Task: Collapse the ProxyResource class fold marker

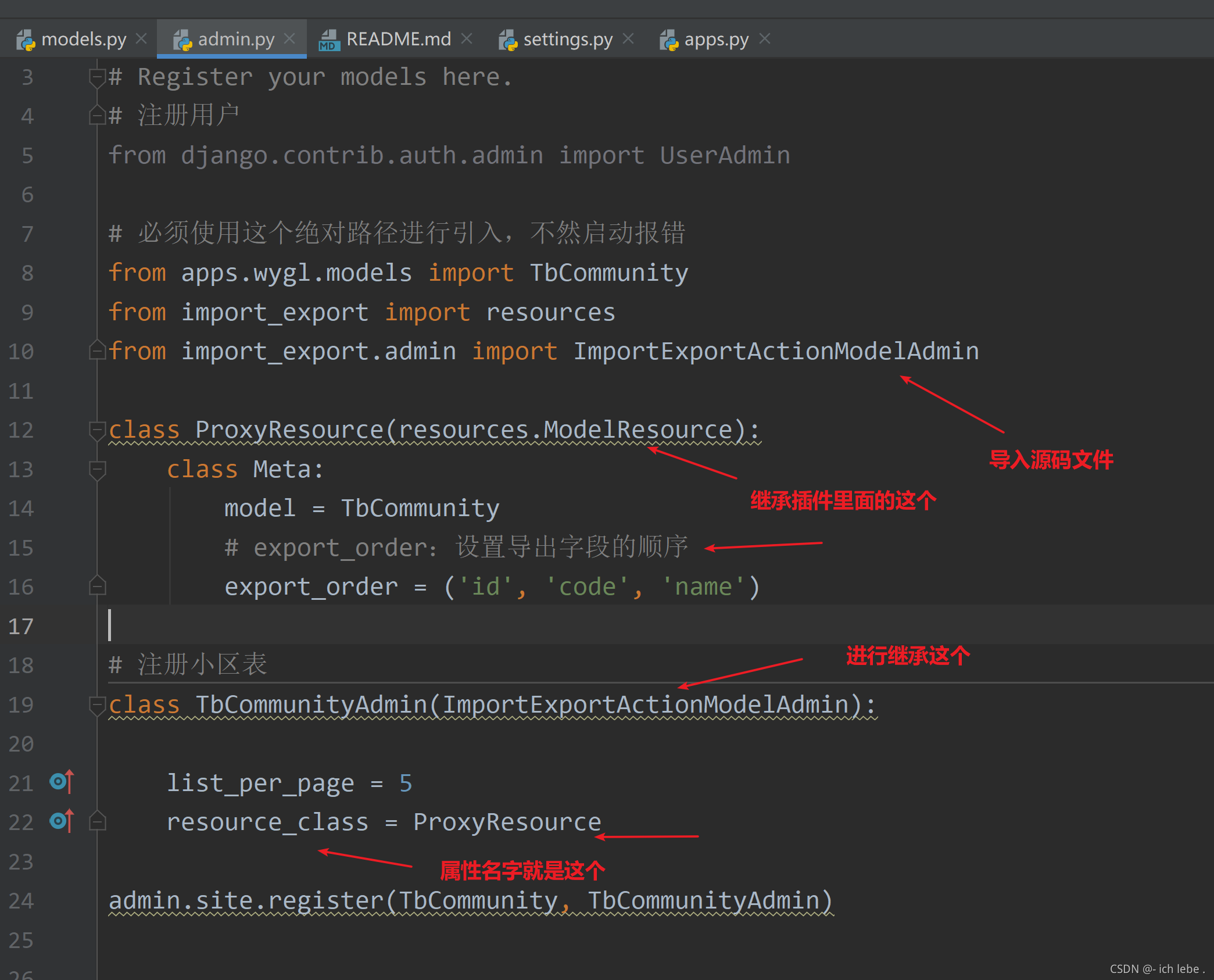Action: coord(97,430)
